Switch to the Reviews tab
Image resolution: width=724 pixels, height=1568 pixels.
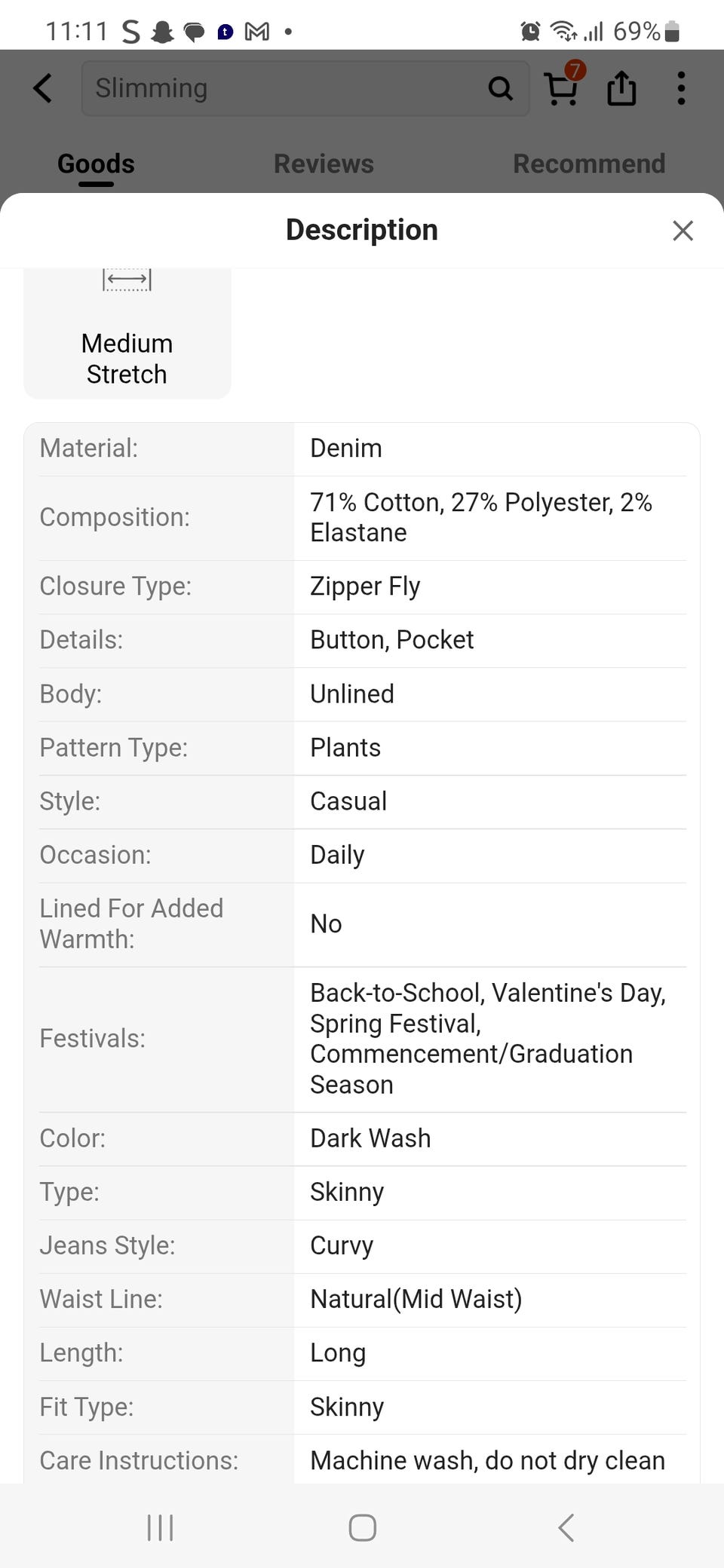click(324, 164)
